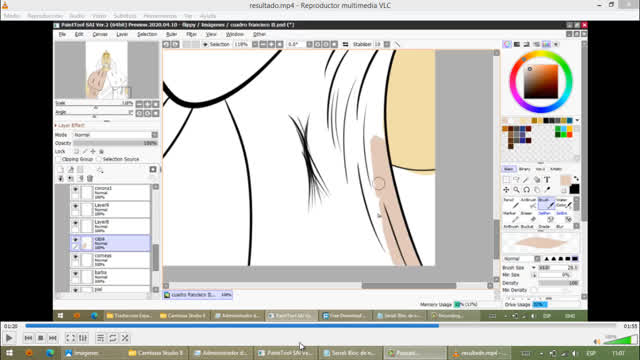Select the Lasso selection tool

[516, 180]
